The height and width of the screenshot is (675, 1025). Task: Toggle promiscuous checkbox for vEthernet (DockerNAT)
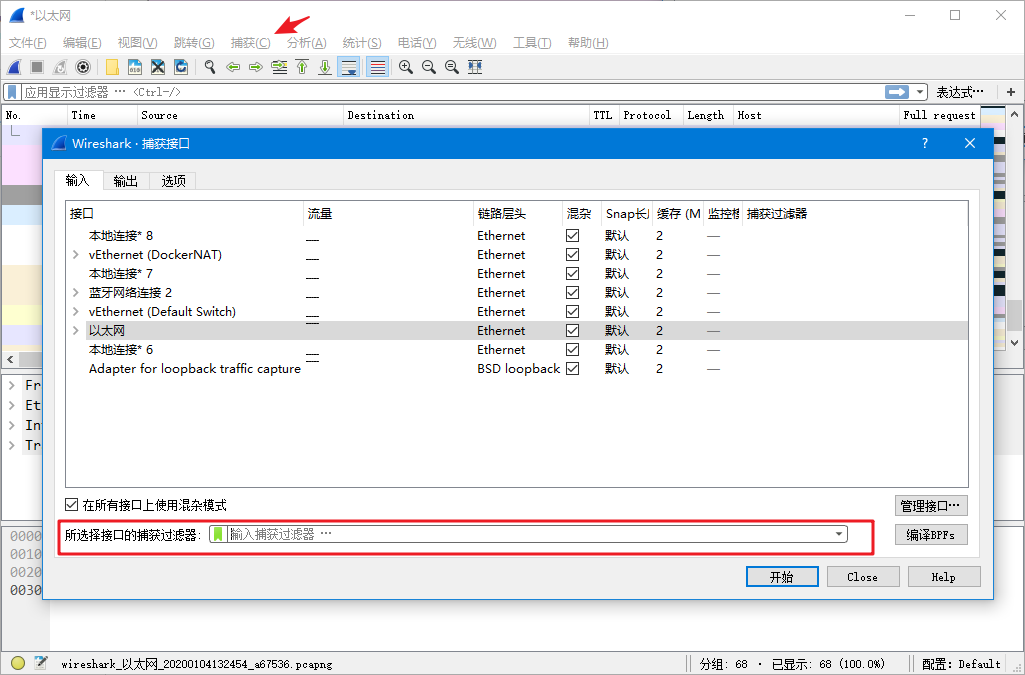coord(573,254)
